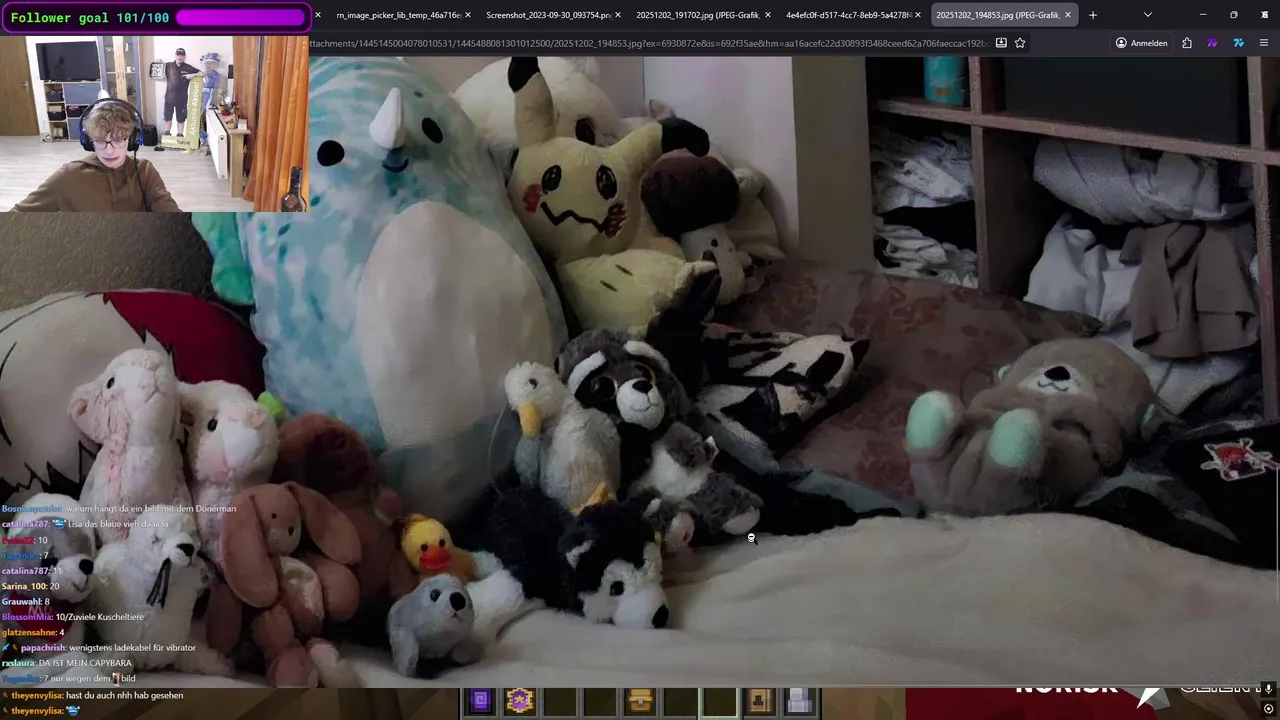Image resolution: width=1280 pixels, height=720 pixels.
Task: Select the gray item hotbar slot
Action: pyautogui.click(x=799, y=701)
